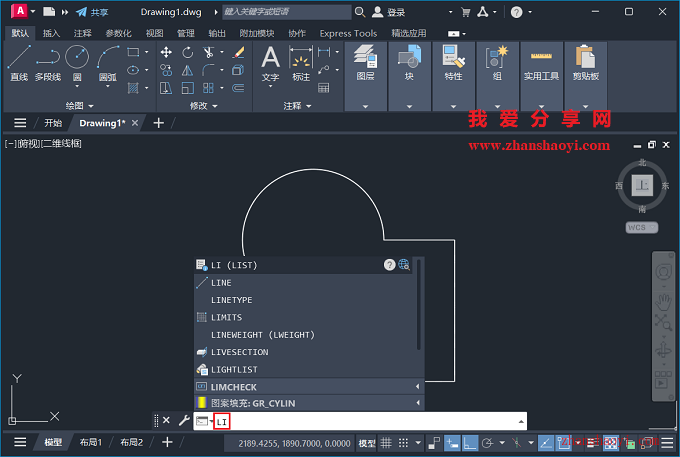Toggle model space (模型) status button
Image resolution: width=680 pixels, height=457 pixels.
tap(367, 443)
